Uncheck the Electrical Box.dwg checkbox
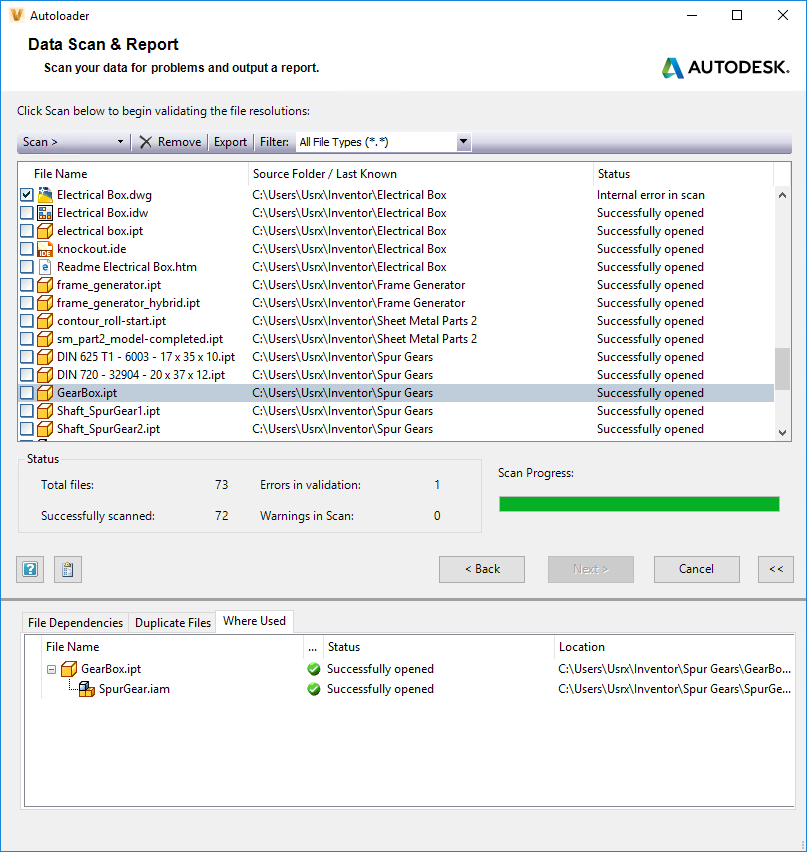 pos(27,195)
